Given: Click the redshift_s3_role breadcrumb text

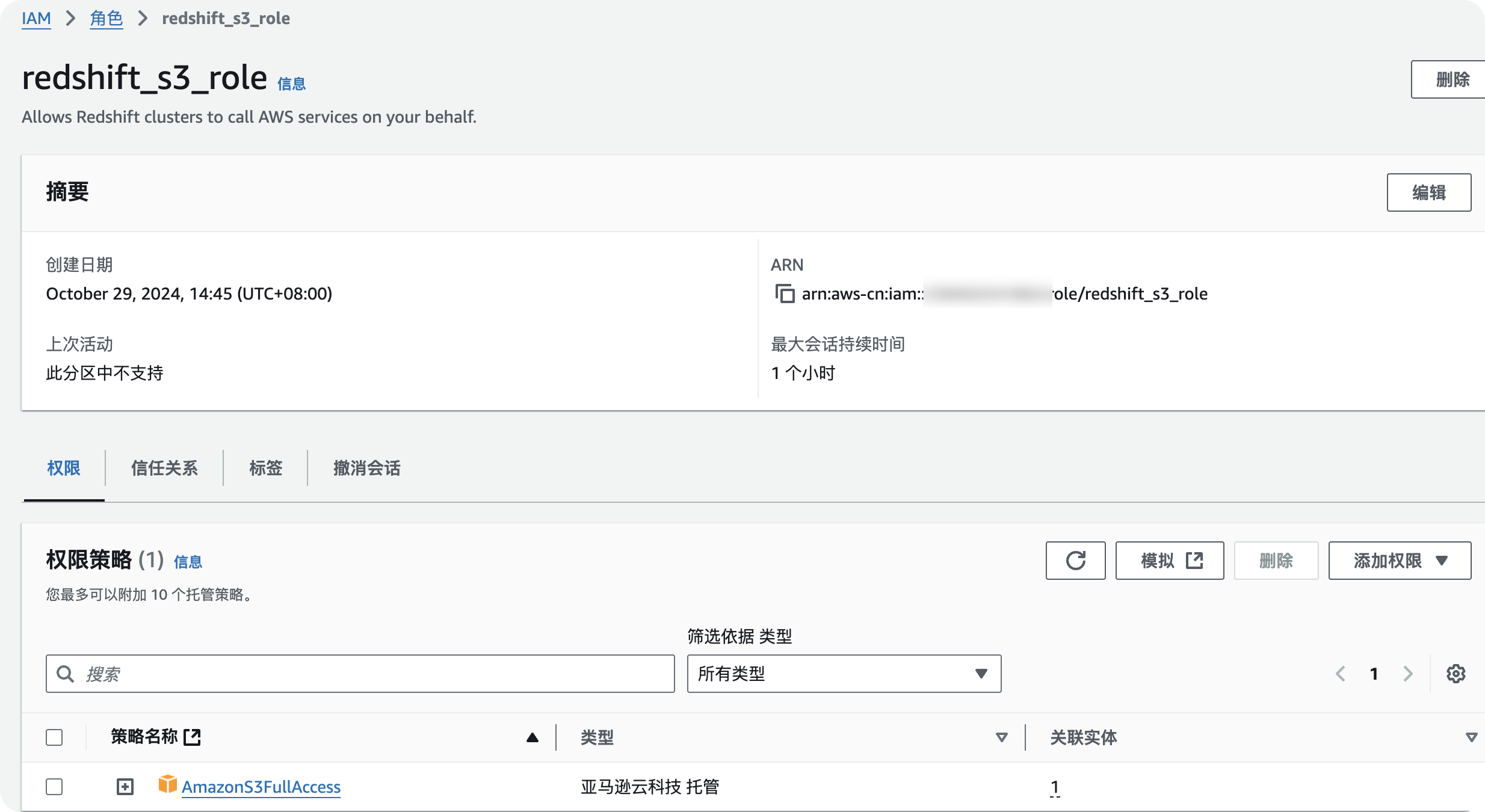Looking at the screenshot, I should pos(226,19).
